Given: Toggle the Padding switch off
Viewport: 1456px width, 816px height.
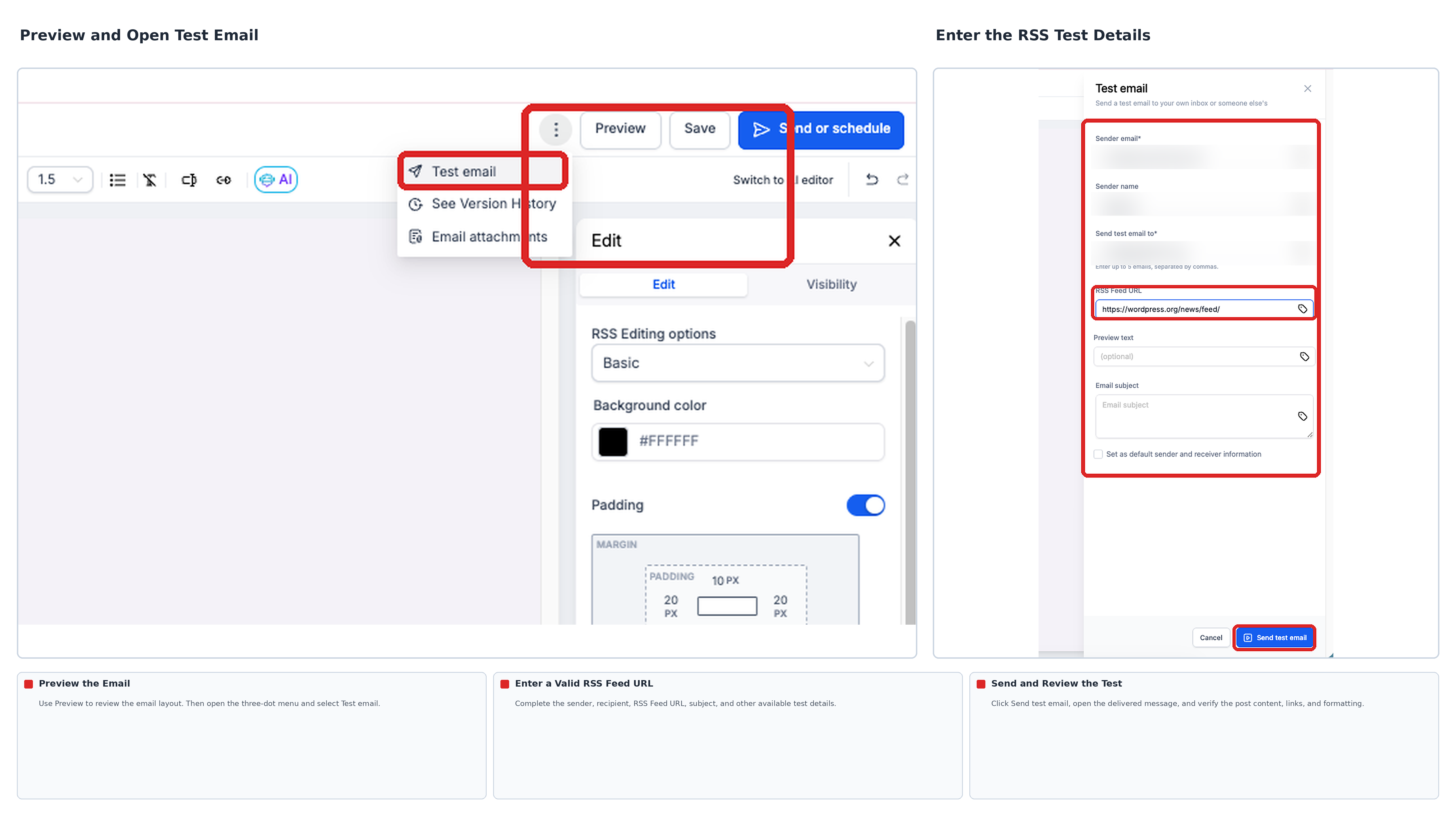Looking at the screenshot, I should 865,506.
